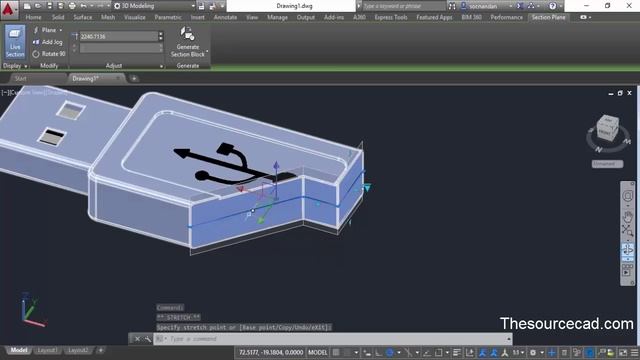Add a new layout with plus button
Image resolution: width=640 pixels, height=360 pixels.
(x=100, y=350)
